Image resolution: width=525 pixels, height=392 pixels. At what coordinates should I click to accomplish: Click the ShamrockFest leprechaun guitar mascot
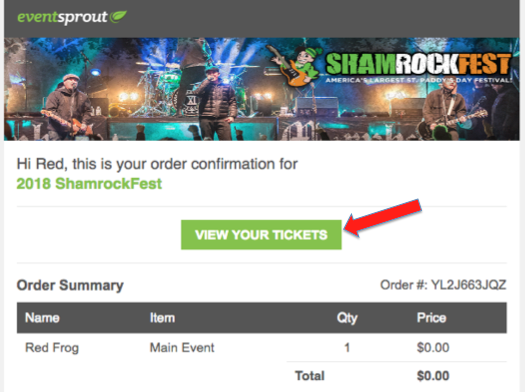[x=295, y=65]
